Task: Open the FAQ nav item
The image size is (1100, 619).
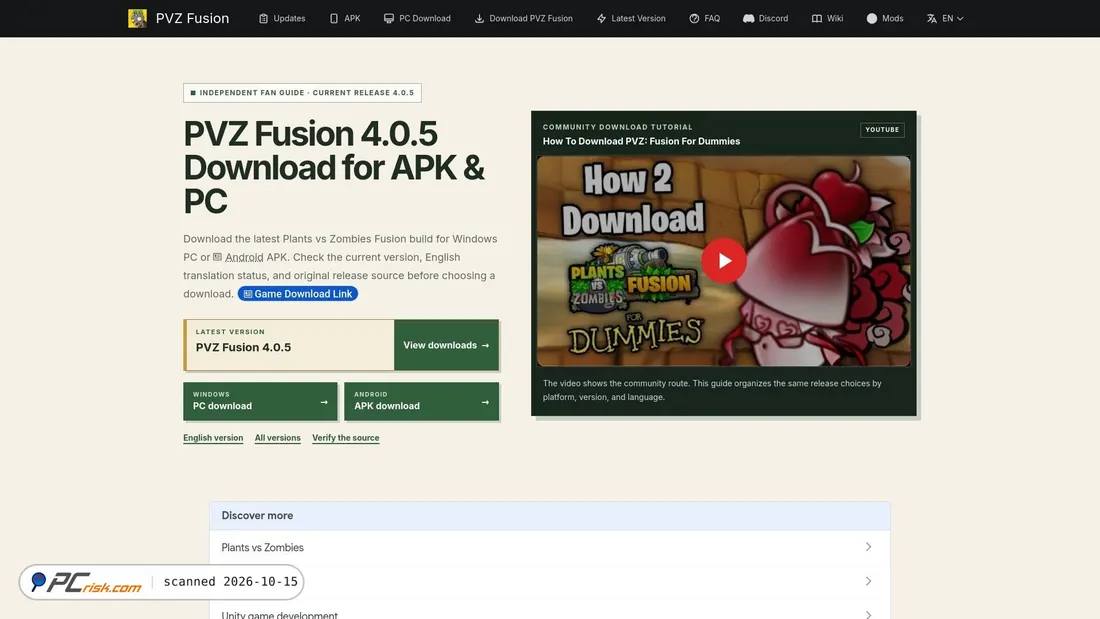Action: coord(704,18)
